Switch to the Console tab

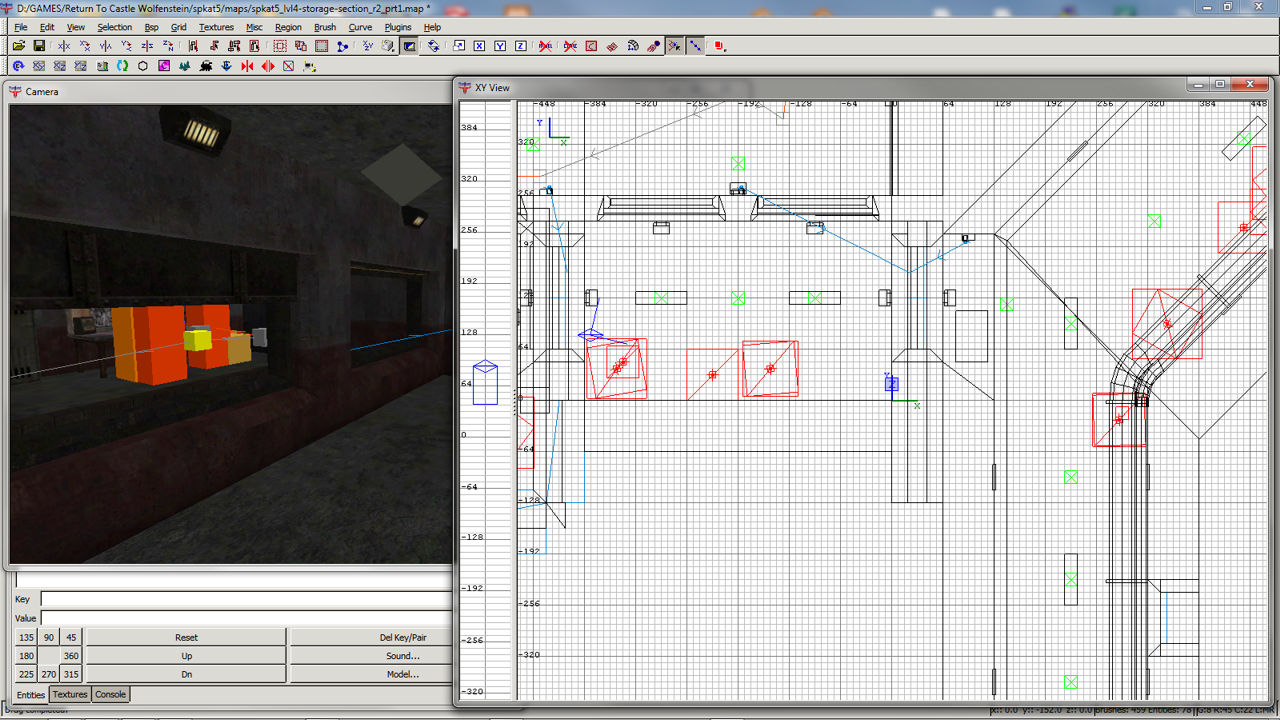(x=110, y=694)
